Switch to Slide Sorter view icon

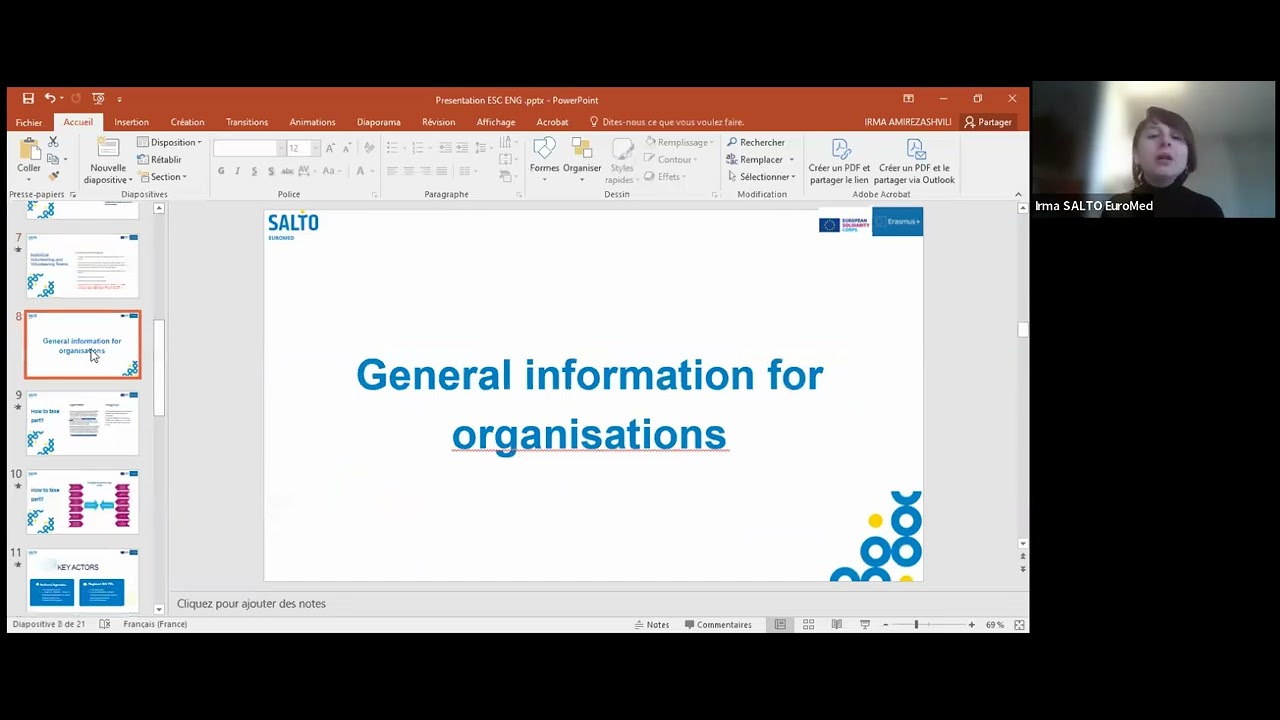(x=808, y=624)
